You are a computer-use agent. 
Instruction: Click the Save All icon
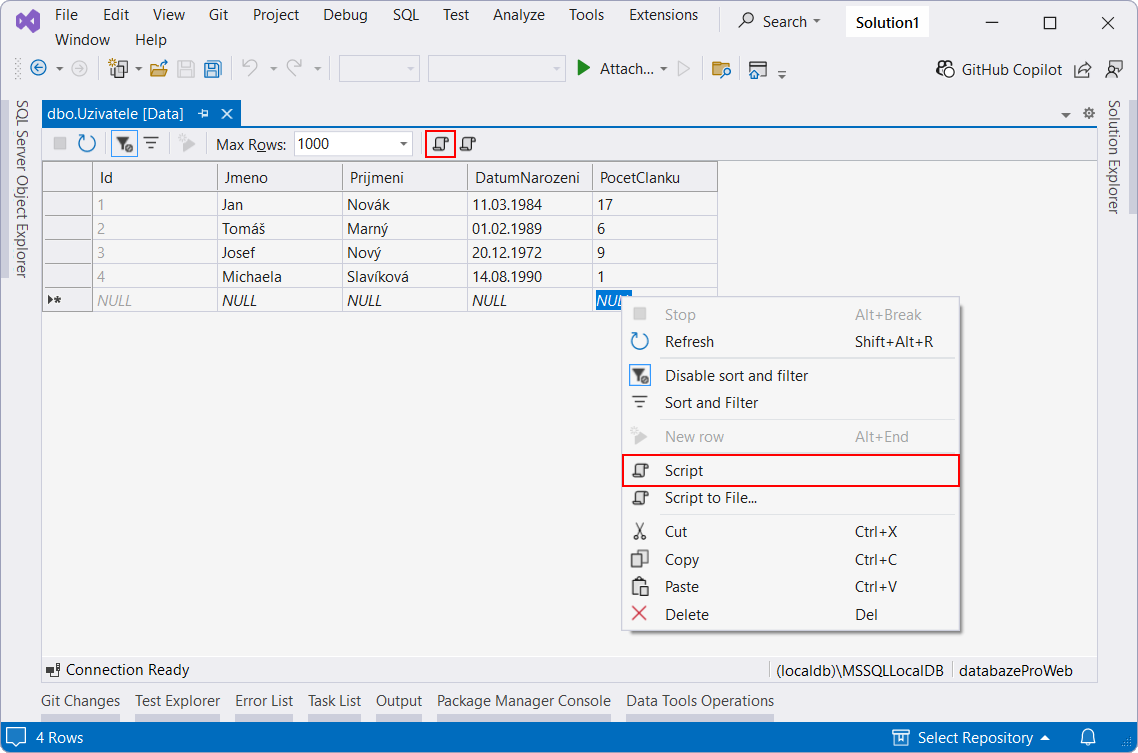coord(212,68)
